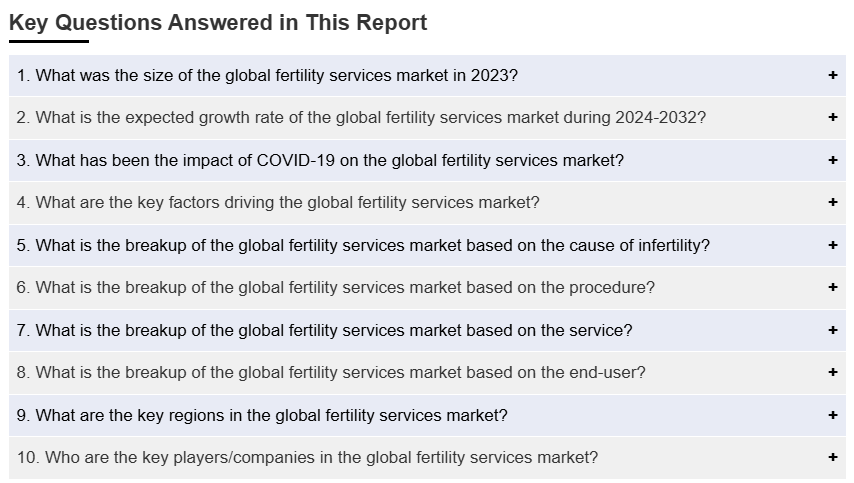854x483 pixels.
Task: Click plus icon for cause of infertility breakup
Action: [x=832, y=245]
